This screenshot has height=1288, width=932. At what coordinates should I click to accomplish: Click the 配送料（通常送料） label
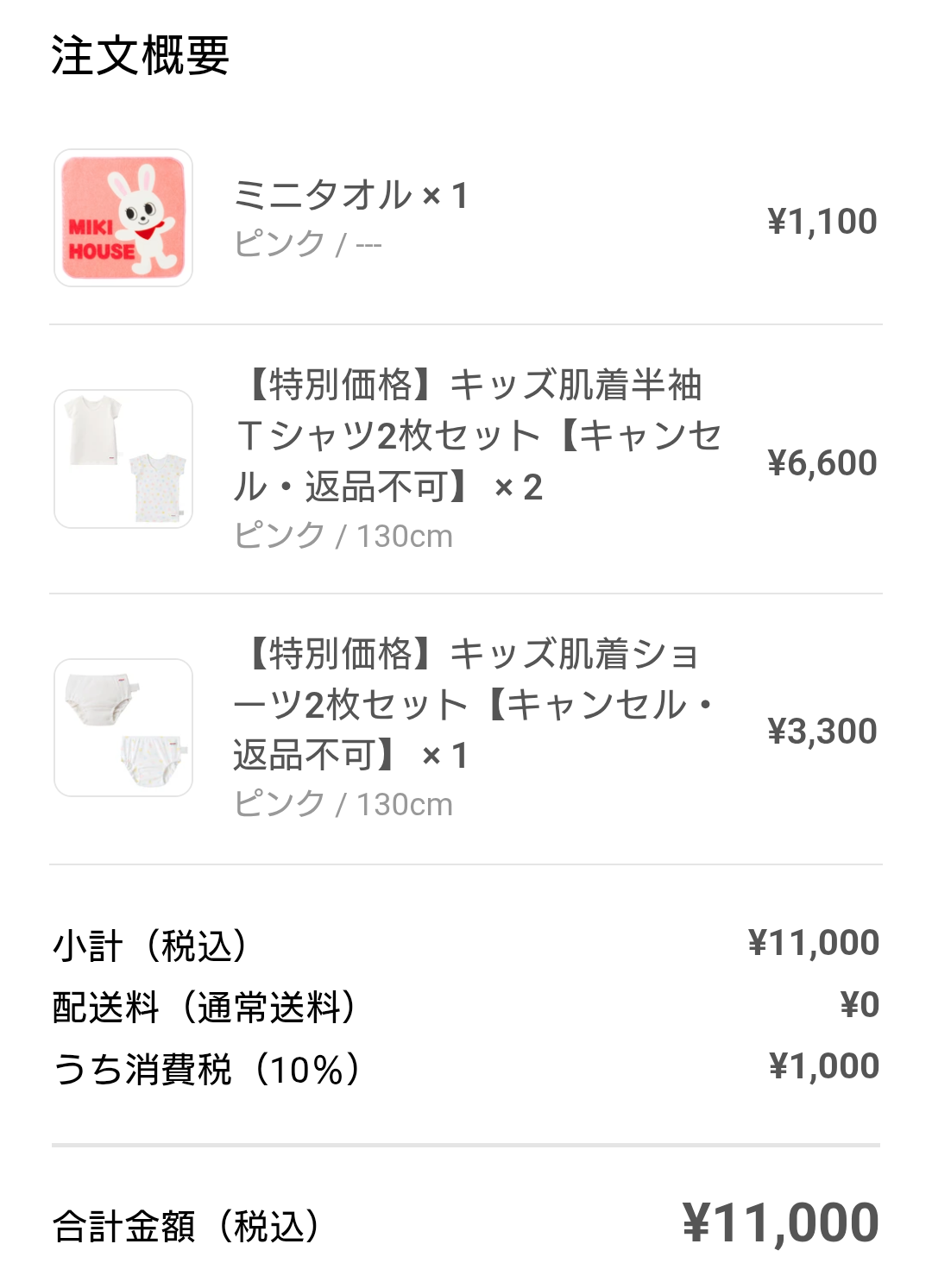pyautogui.click(x=205, y=1007)
